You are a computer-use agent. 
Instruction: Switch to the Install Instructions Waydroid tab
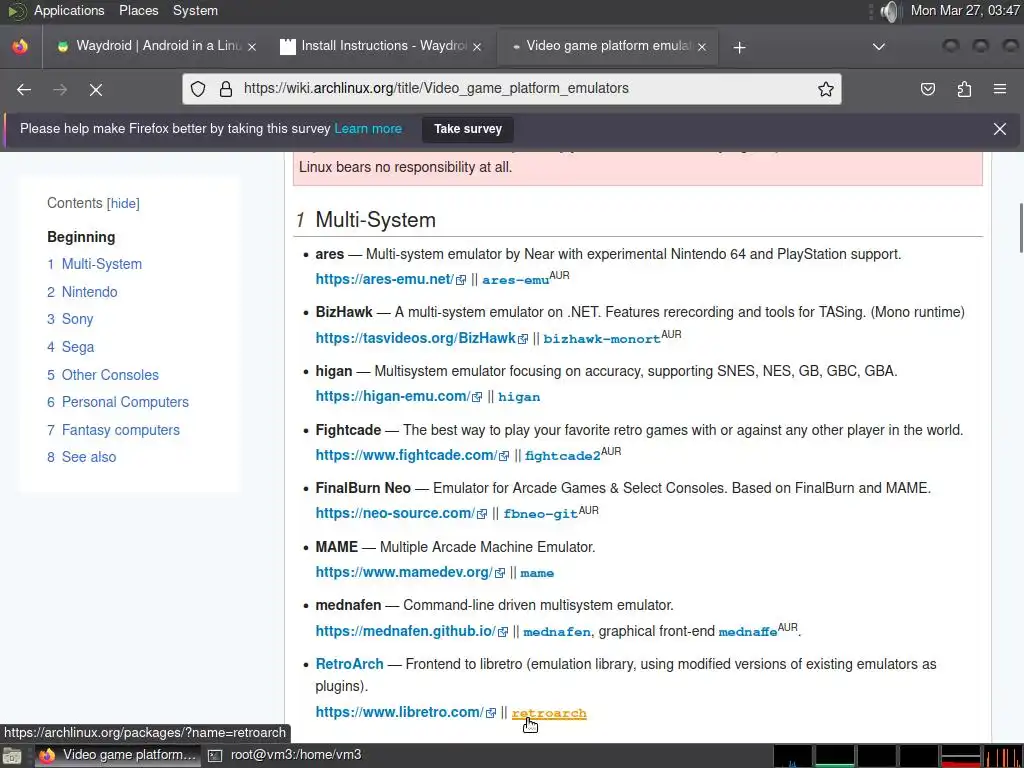382,46
